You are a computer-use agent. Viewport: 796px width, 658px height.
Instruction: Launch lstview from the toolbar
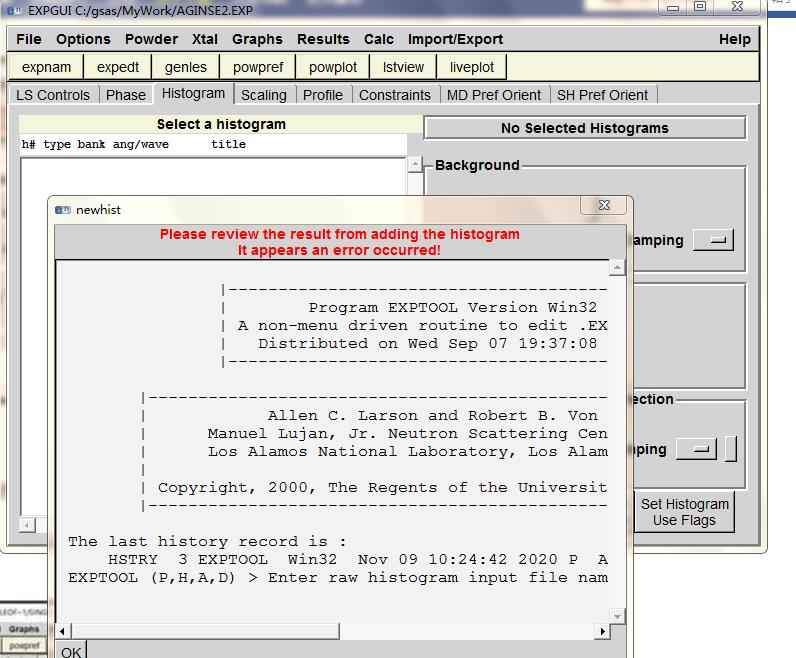tap(403, 67)
